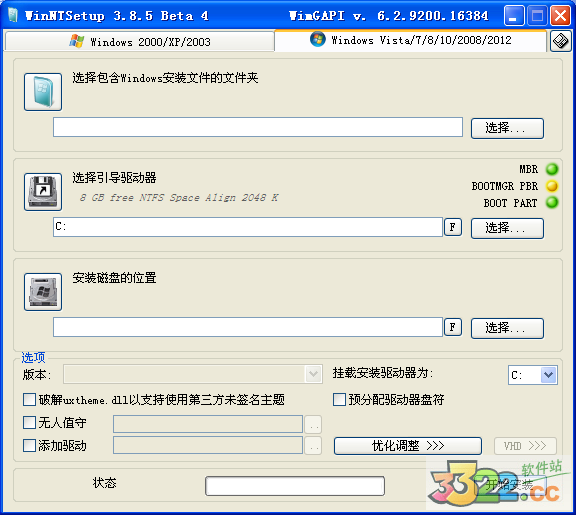
Task: Click the Windows installation source folder icon
Action: pos(43,92)
